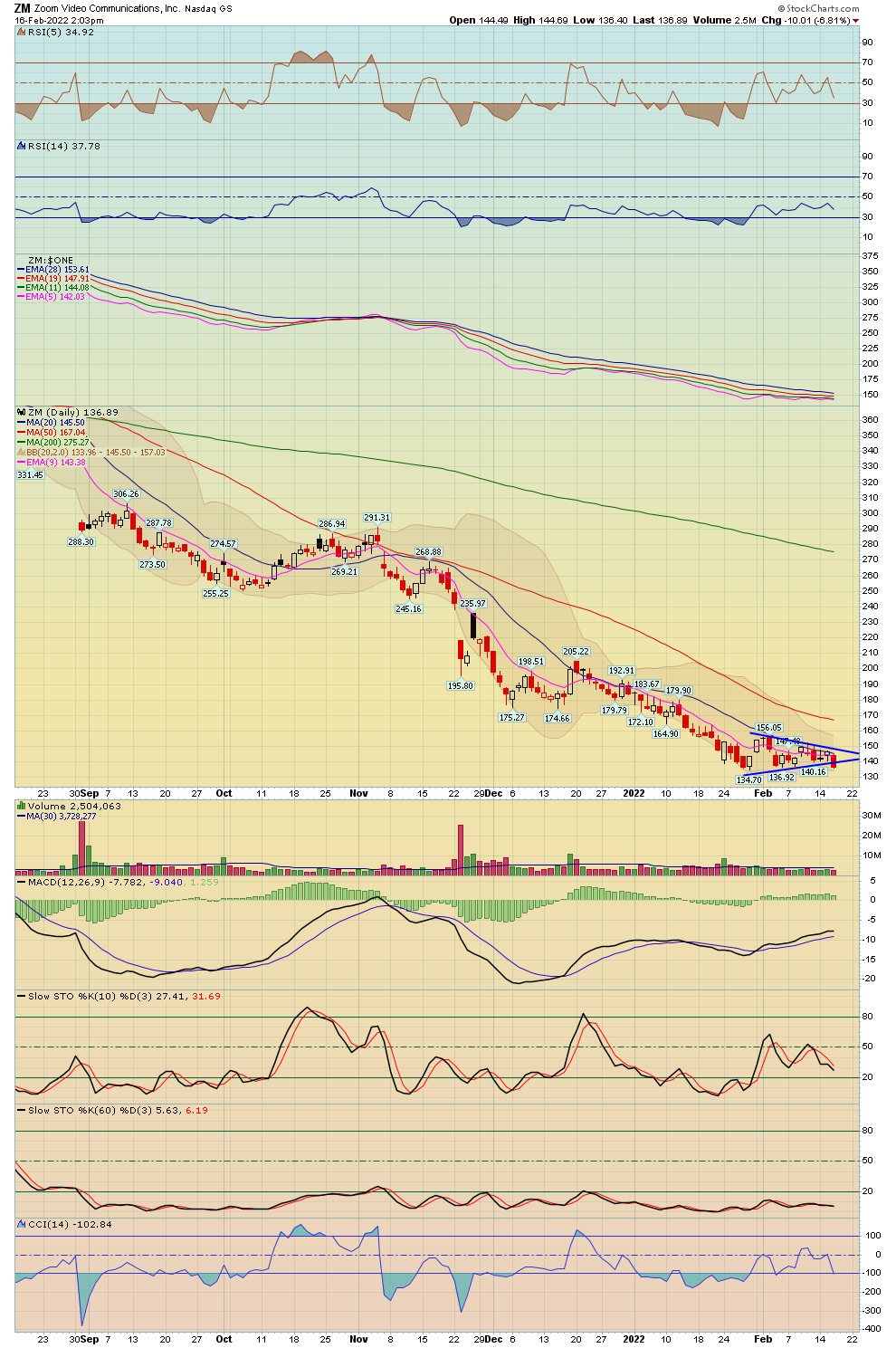
Task: Click the green Volume bars icon
Action: click(x=22, y=806)
